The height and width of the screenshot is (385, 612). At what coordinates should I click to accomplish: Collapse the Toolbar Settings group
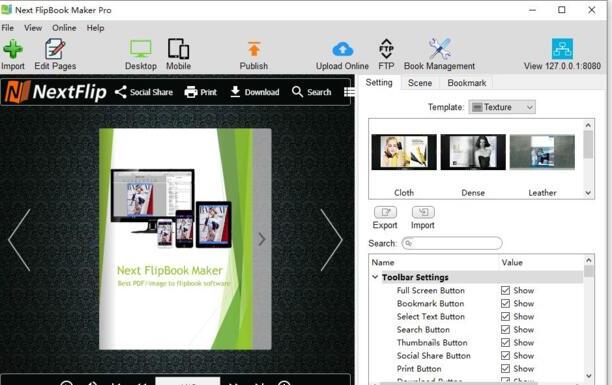tap(375, 277)
